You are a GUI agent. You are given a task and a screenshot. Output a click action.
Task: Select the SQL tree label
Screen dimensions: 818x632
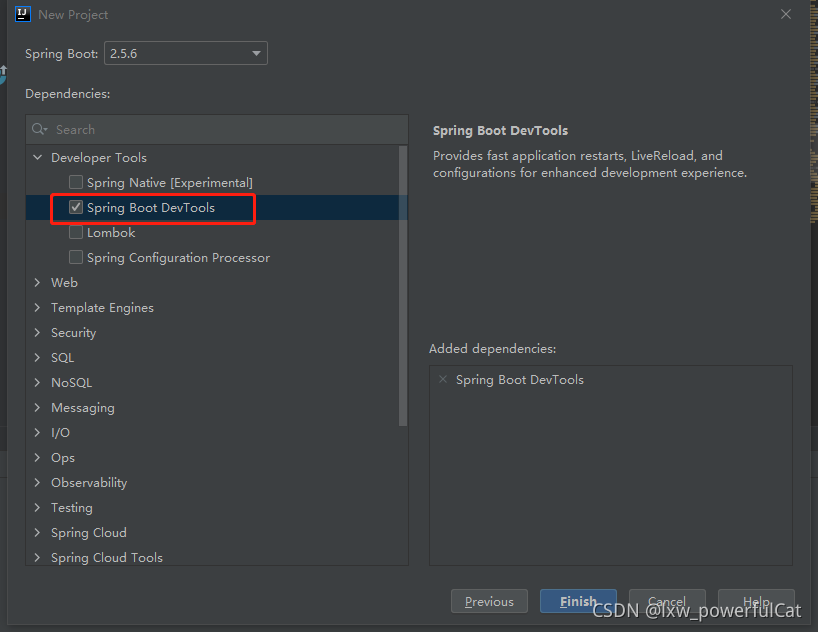(x=63, y=357)
